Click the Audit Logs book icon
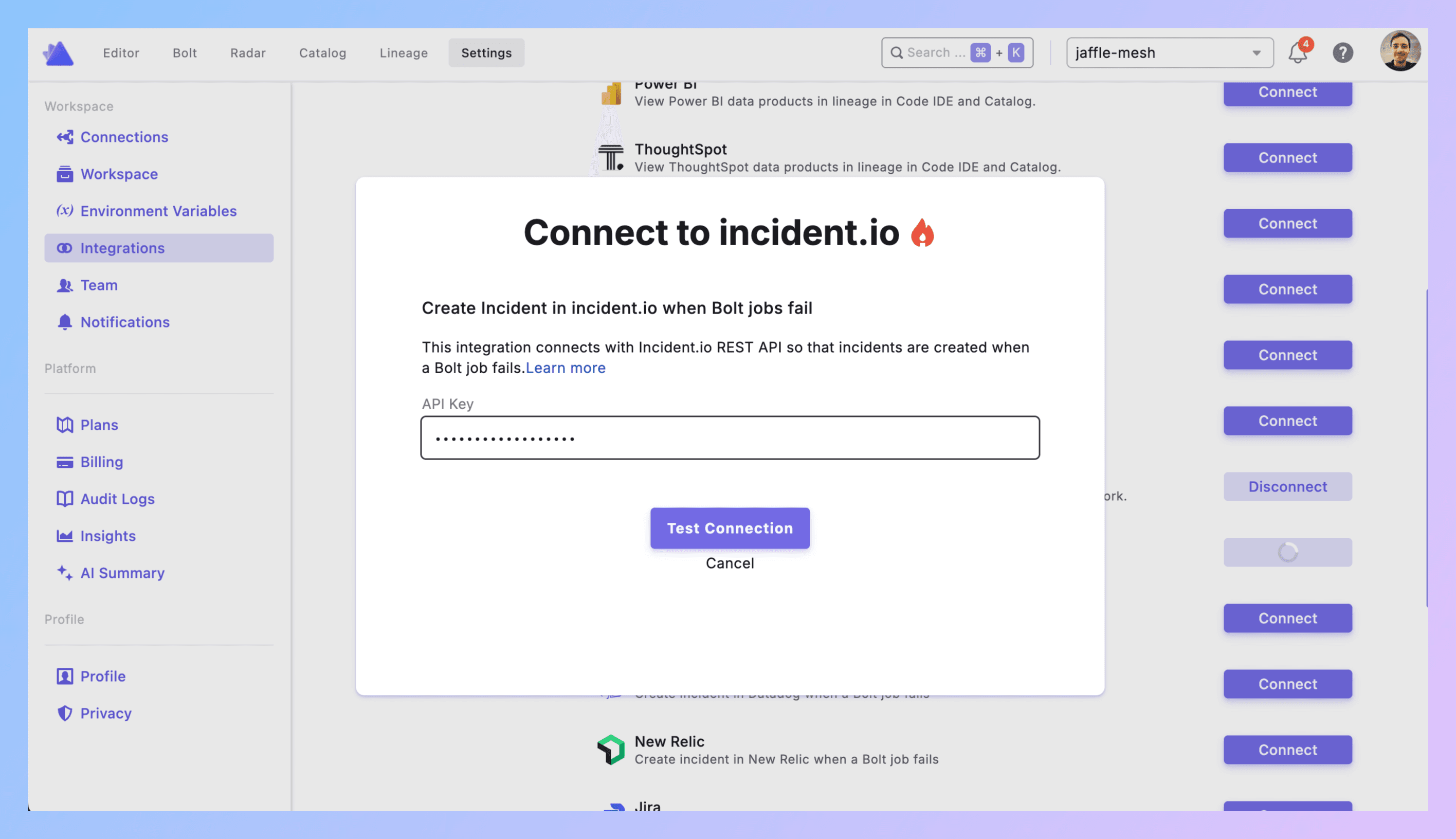 tap(65, 499)
